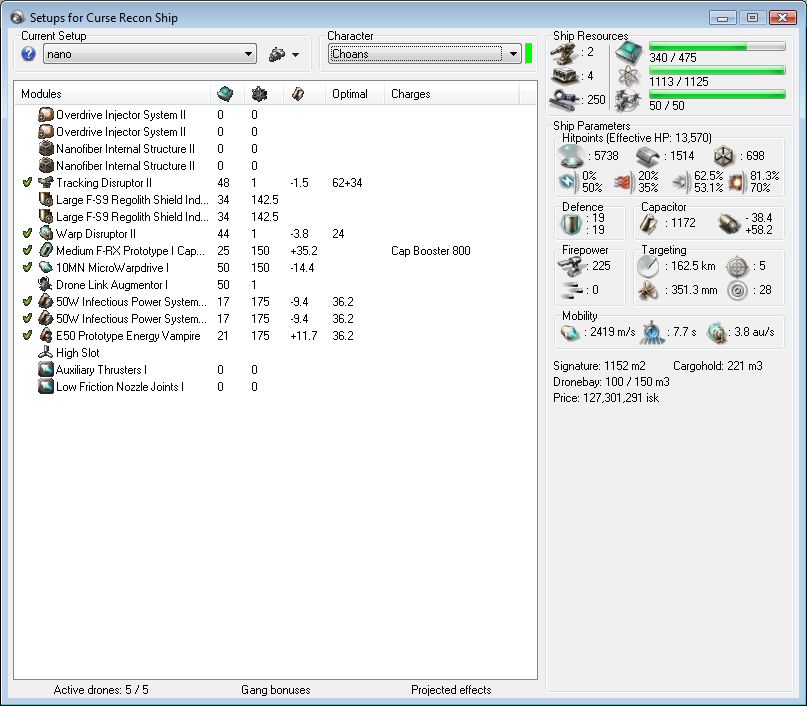The height and width of the screenshot is (706, 807).
Task: Click the shield hitpoints icon
Action: pyautogui.click(x=572, y=156)
